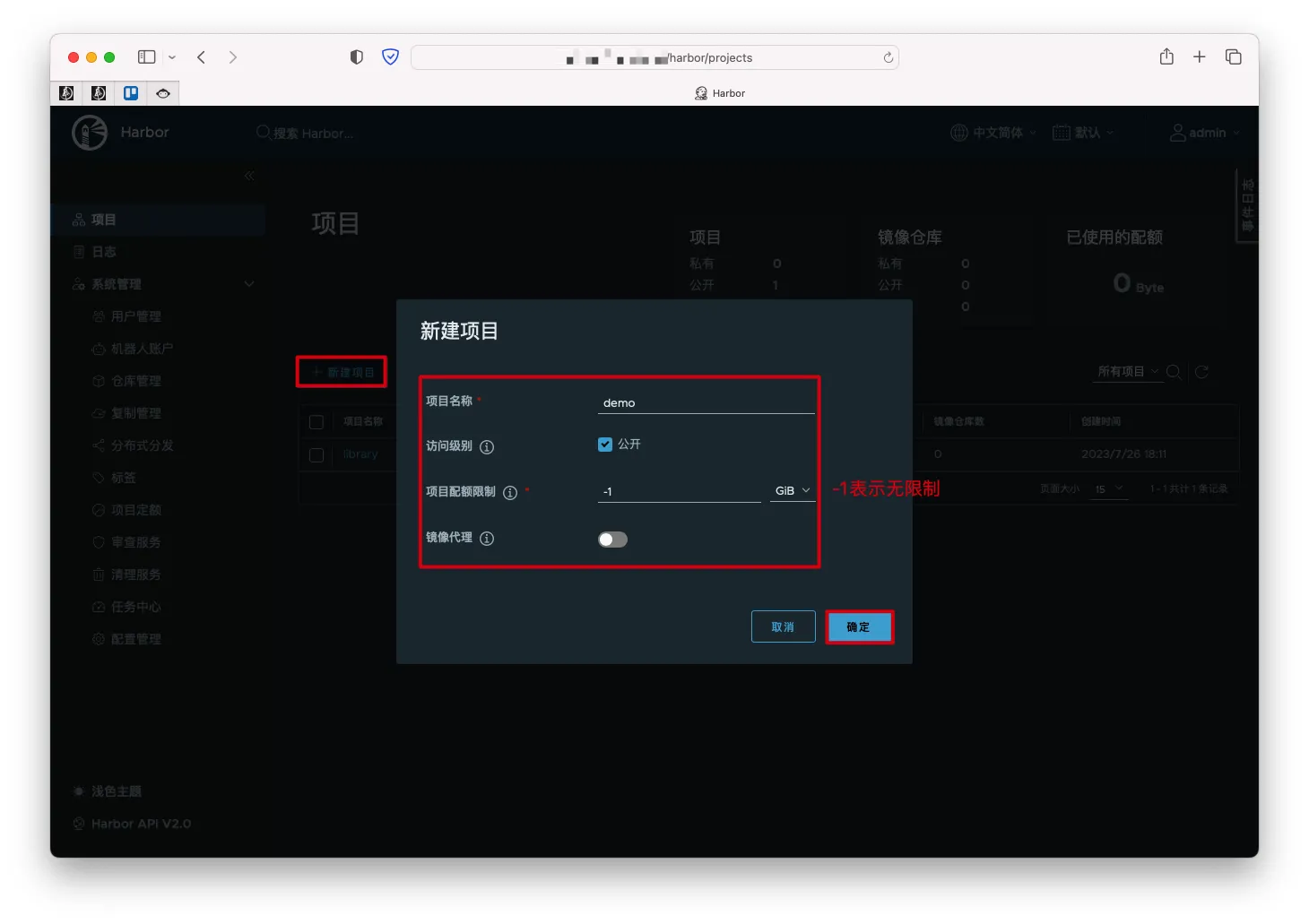Click the 新建项目 button behind the dialog

(342, 372)
